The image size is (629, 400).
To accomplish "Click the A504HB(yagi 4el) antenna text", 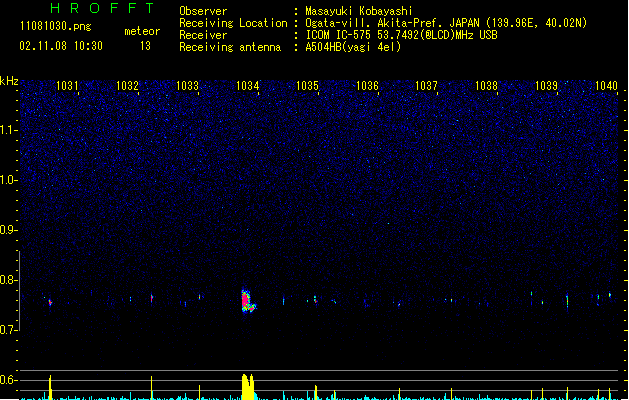I will pyautogui.click(x=353, y=47).
